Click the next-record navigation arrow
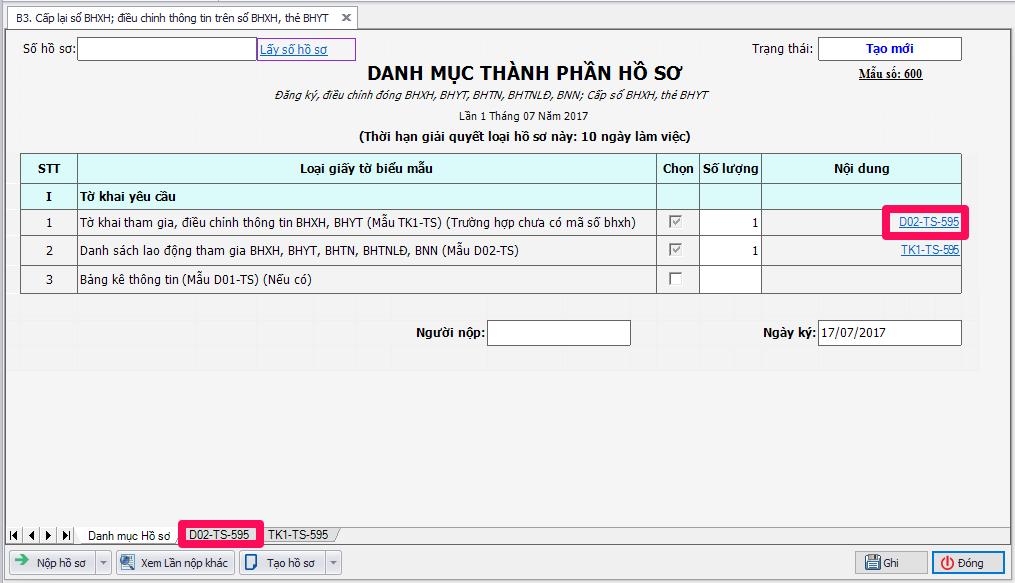1015x583 pixels. 47,535
